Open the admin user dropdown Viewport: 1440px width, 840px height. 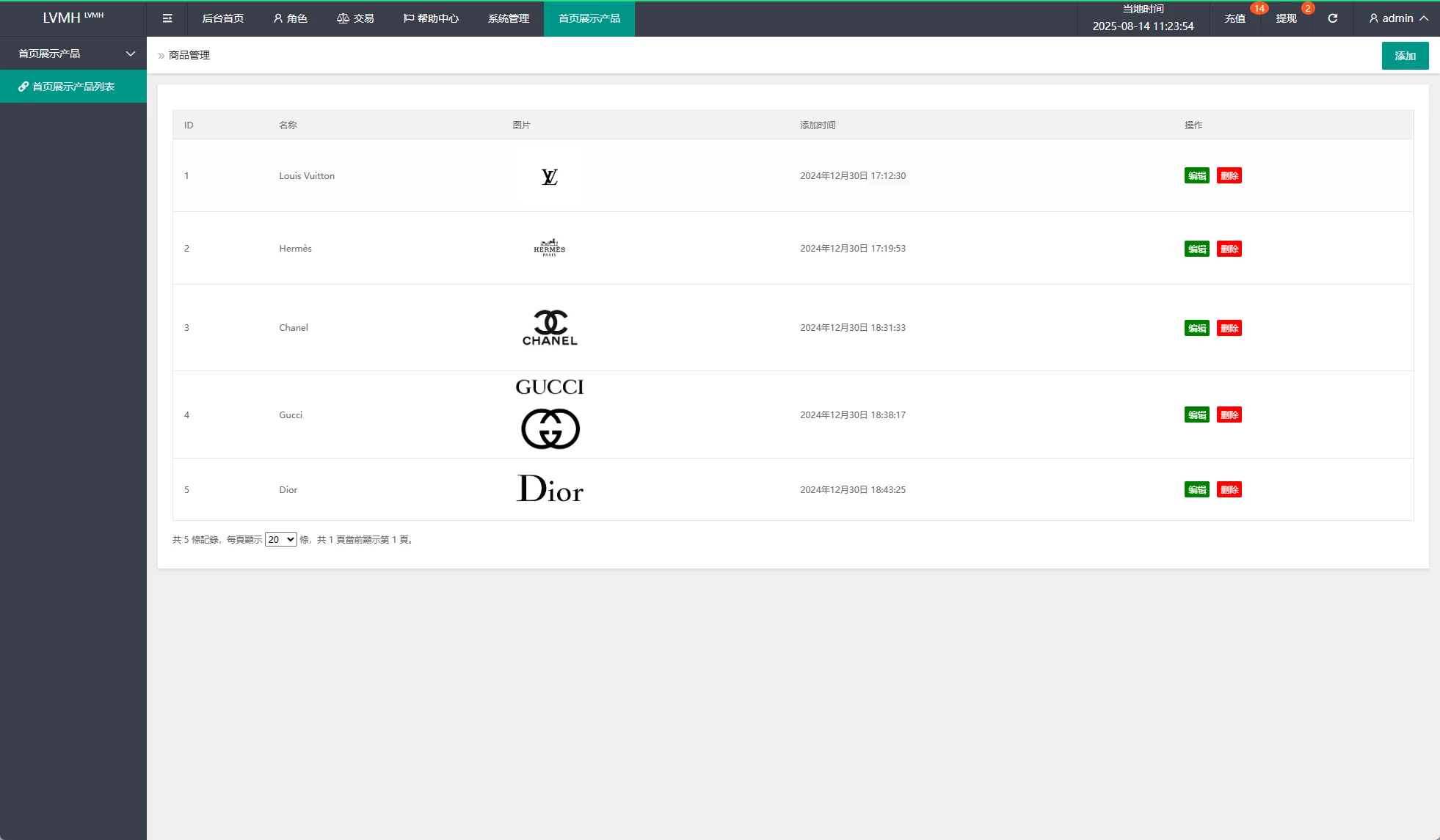tap(1397, 18)
